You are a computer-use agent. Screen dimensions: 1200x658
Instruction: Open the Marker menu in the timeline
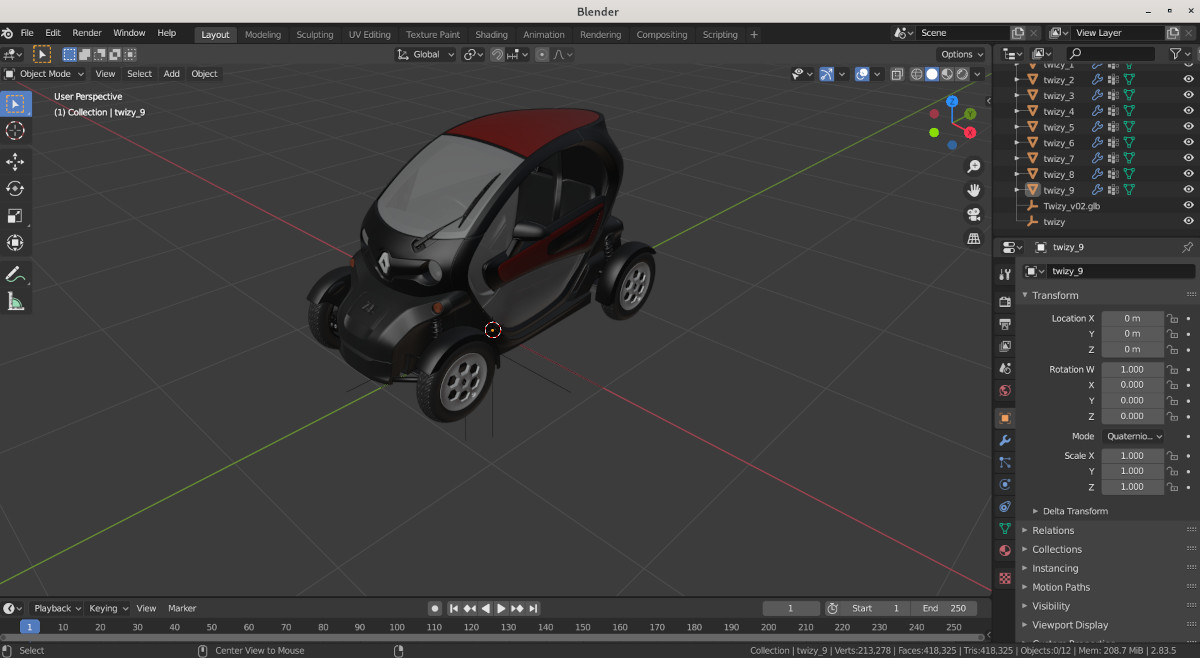pos(182,608)
